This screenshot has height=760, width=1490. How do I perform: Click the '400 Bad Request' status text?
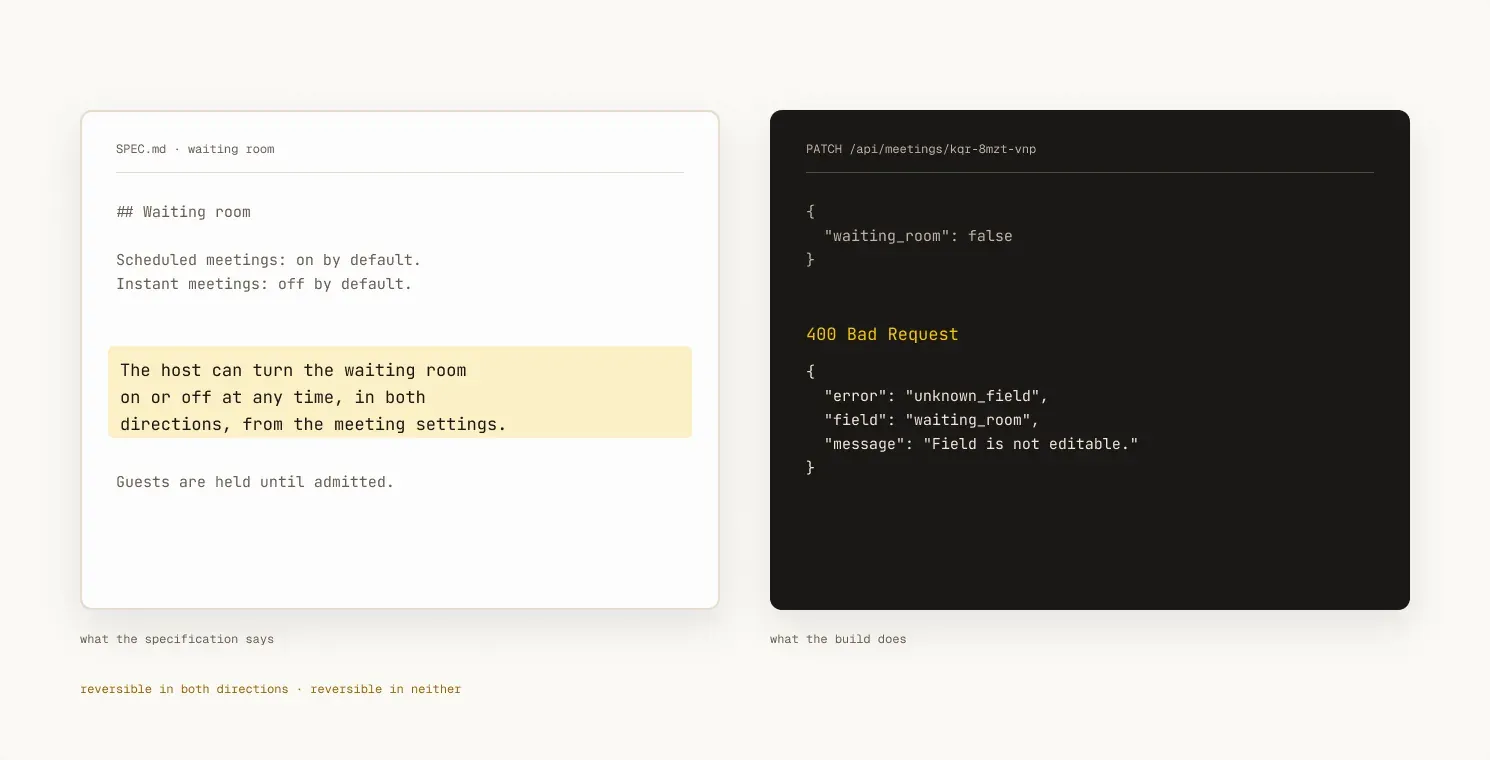coord(882,334)
